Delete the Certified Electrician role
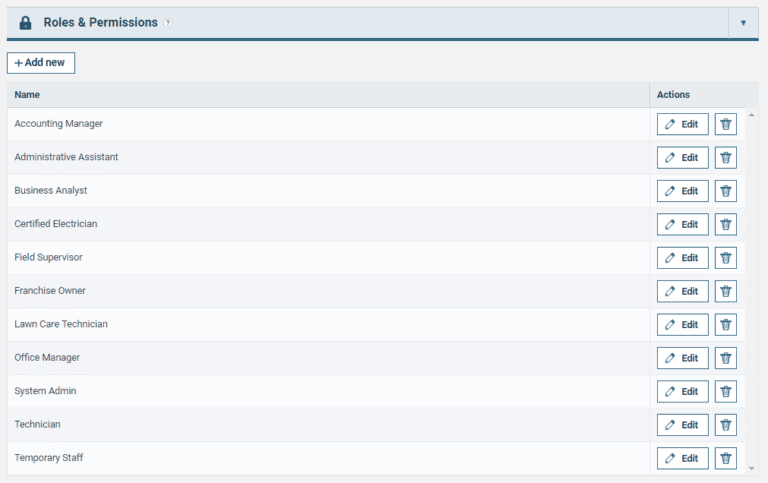 [x=726, y=224]
